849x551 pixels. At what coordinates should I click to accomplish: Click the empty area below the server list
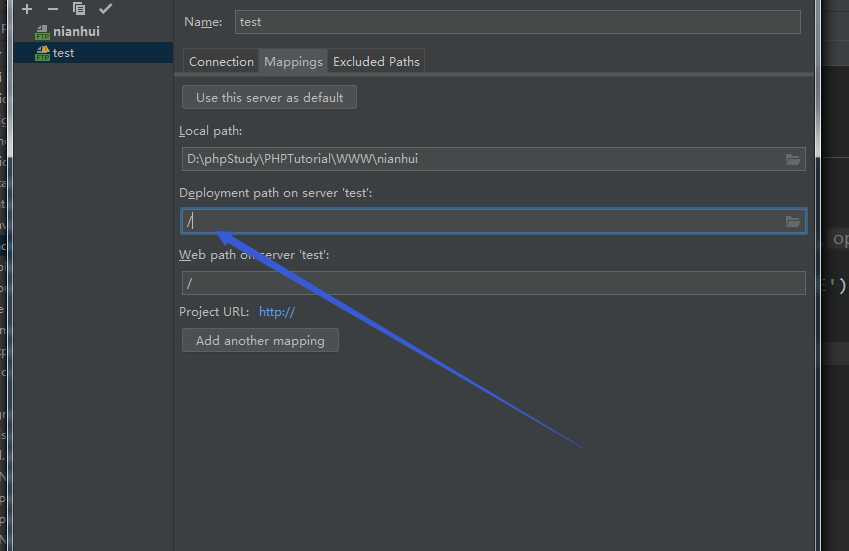tap(93, 300)
